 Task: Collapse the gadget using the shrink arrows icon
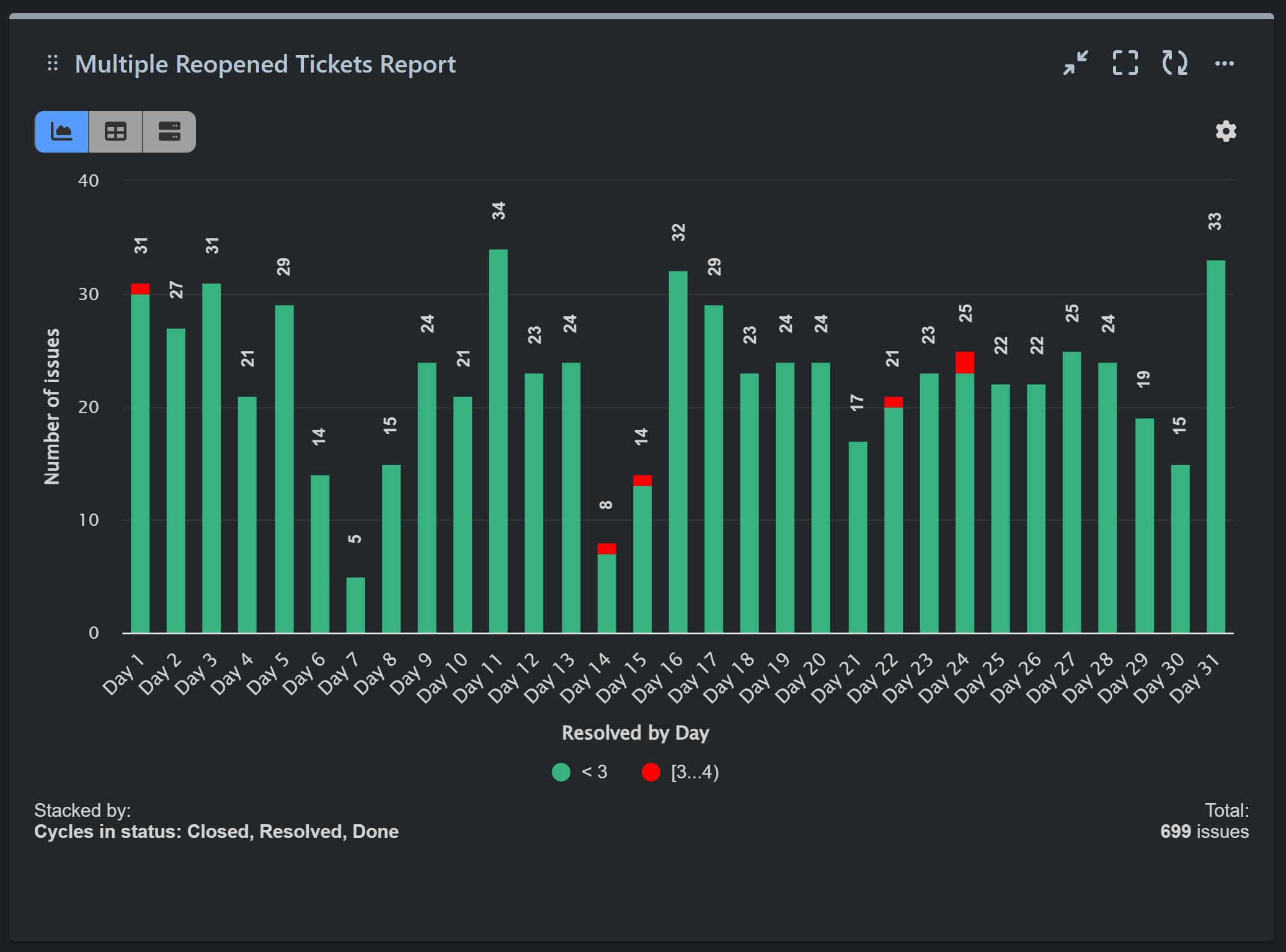click(1076, 63)
